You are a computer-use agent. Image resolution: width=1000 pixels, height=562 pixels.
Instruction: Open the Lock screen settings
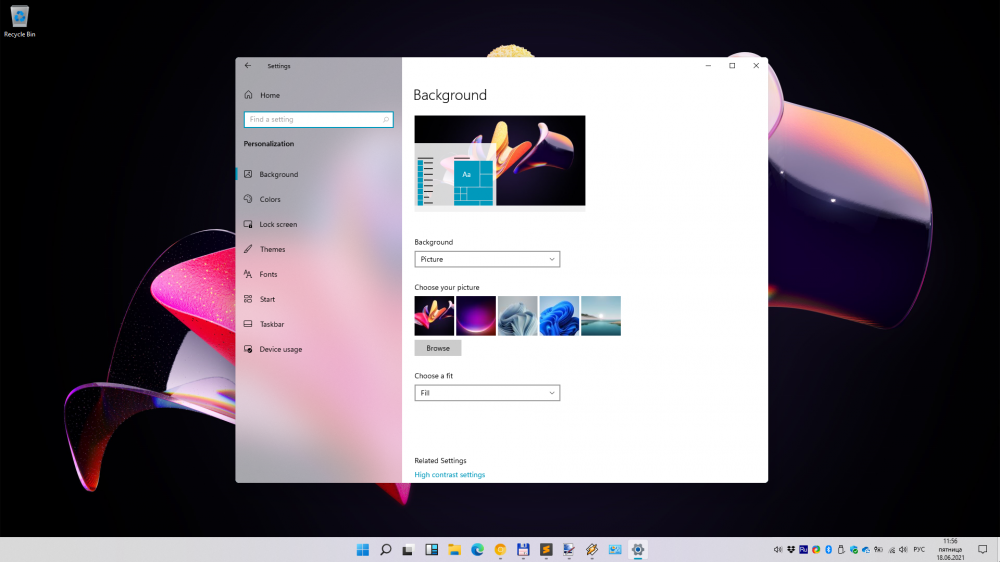[277, 224]
